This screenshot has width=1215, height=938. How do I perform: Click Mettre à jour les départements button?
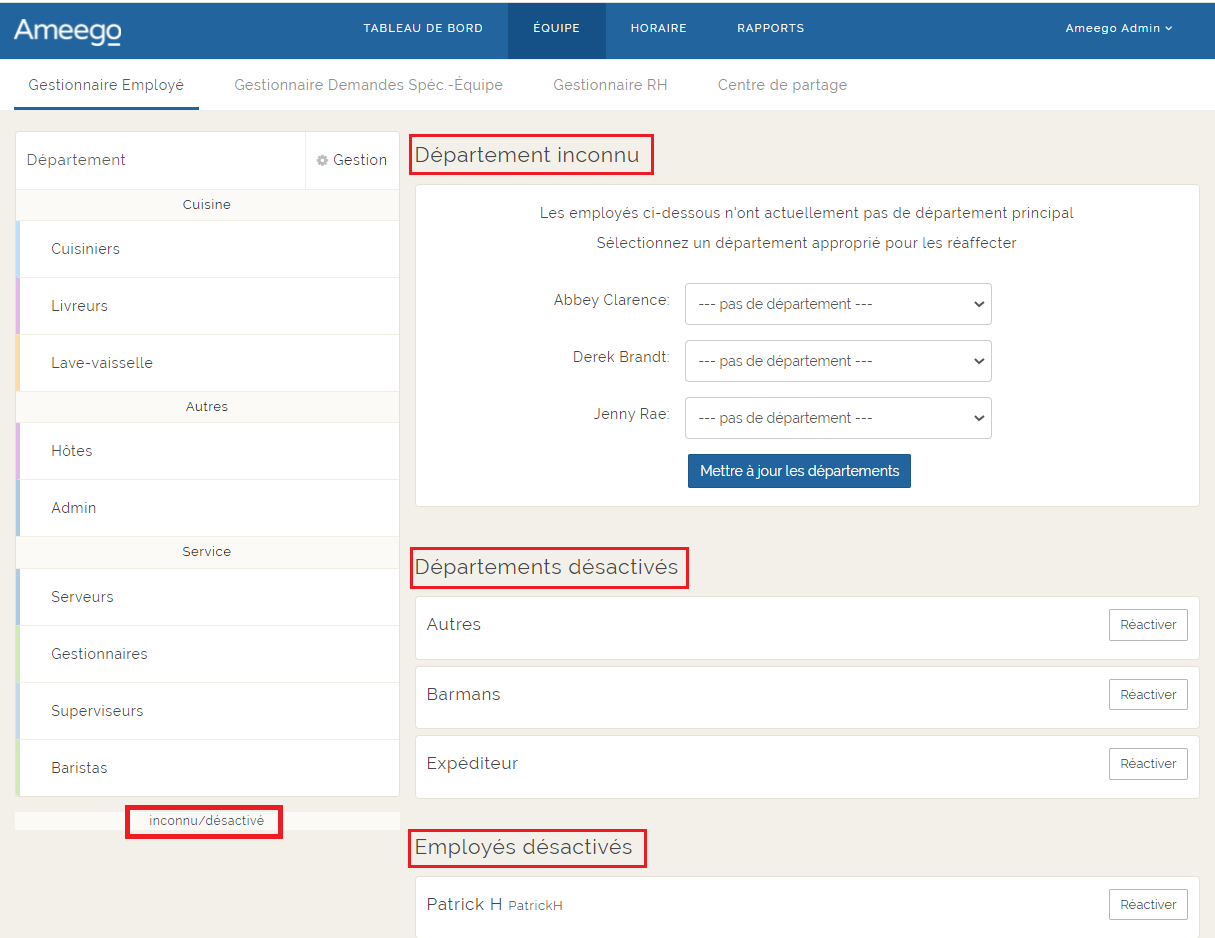coord(799,471)
